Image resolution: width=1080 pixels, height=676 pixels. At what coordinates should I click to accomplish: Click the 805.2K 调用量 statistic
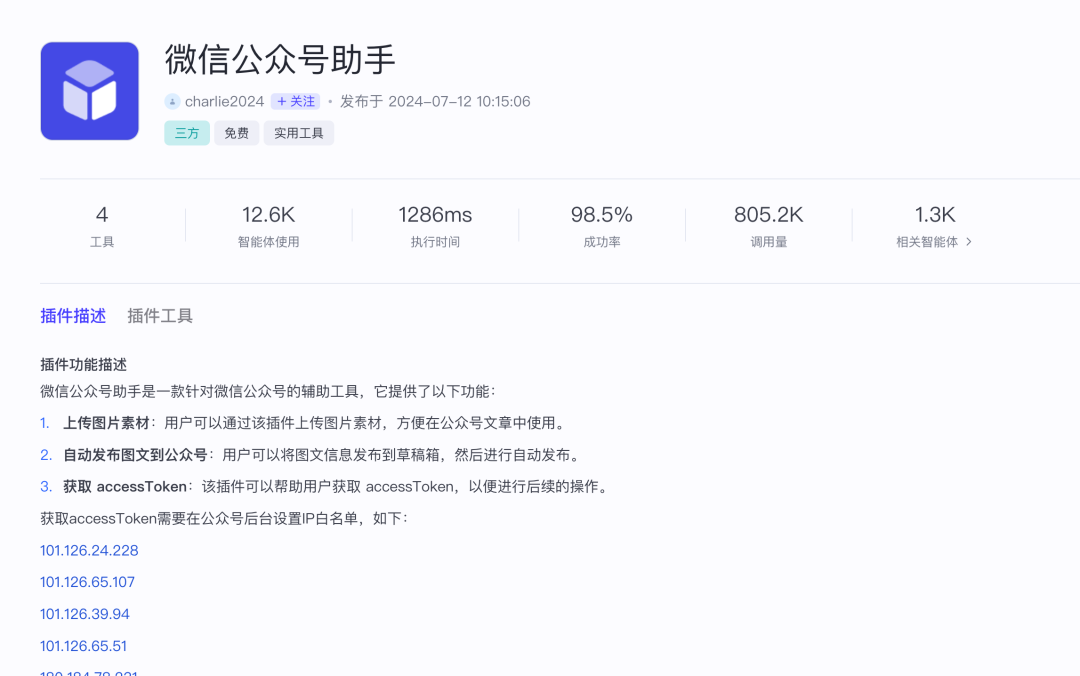(x=768, y=226)
